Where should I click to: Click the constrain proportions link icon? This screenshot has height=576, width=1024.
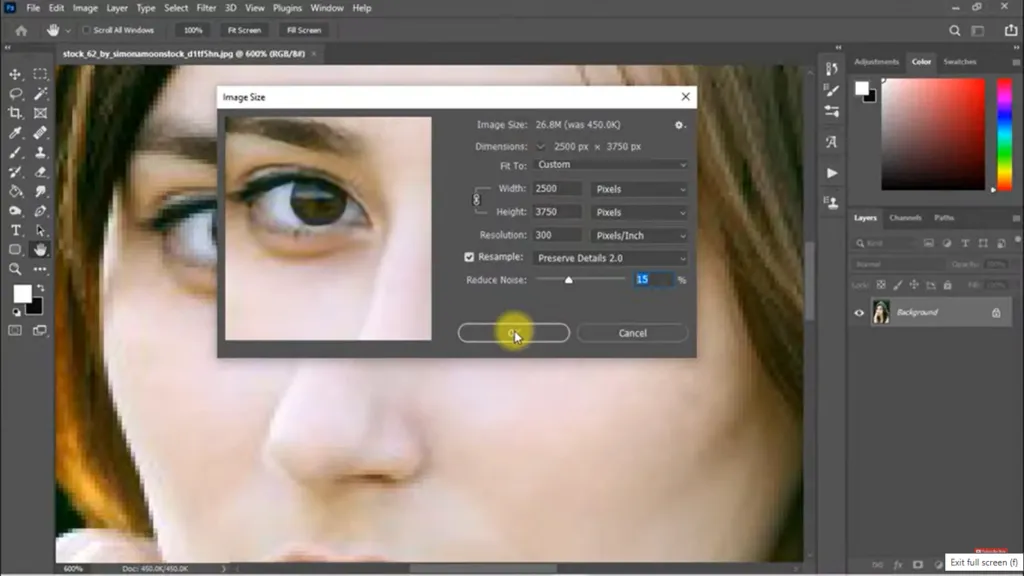click(476, 200)
